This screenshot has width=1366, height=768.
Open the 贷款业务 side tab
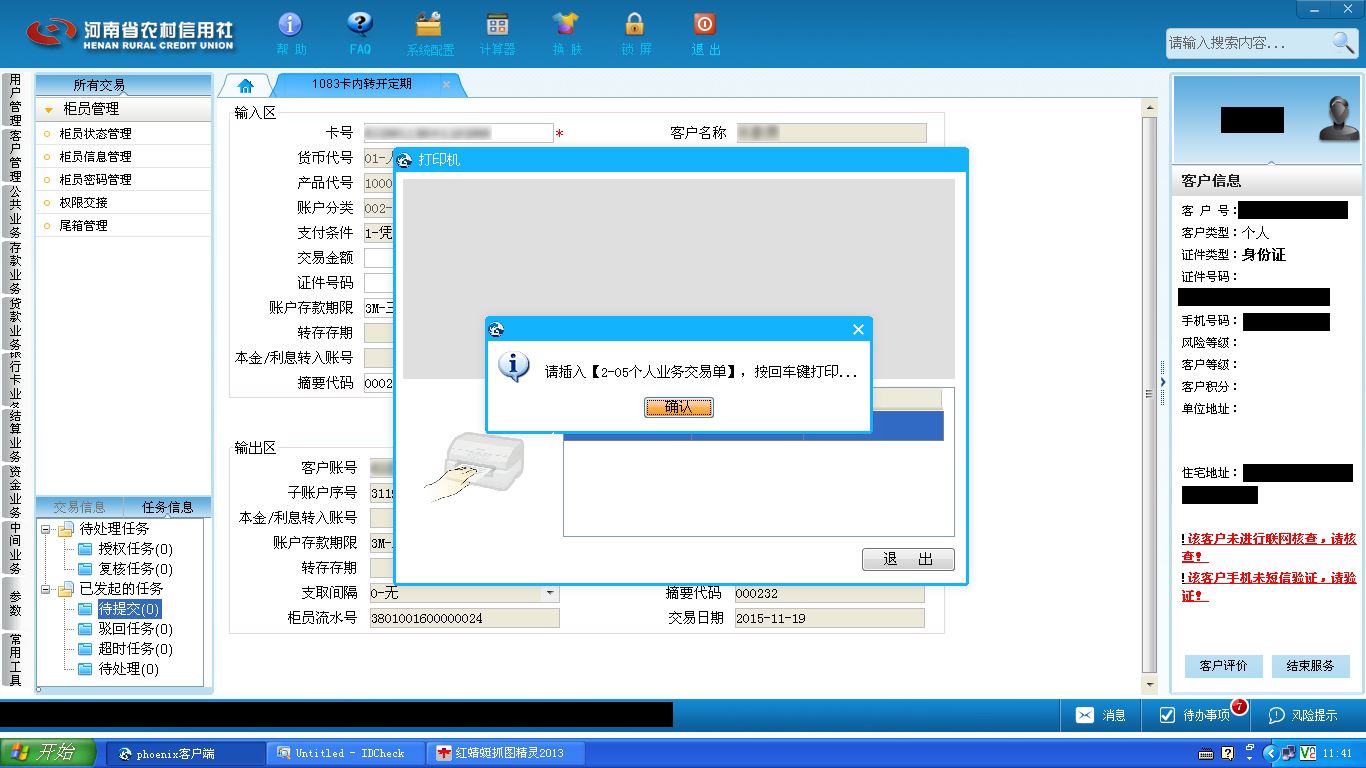point(15,324)
